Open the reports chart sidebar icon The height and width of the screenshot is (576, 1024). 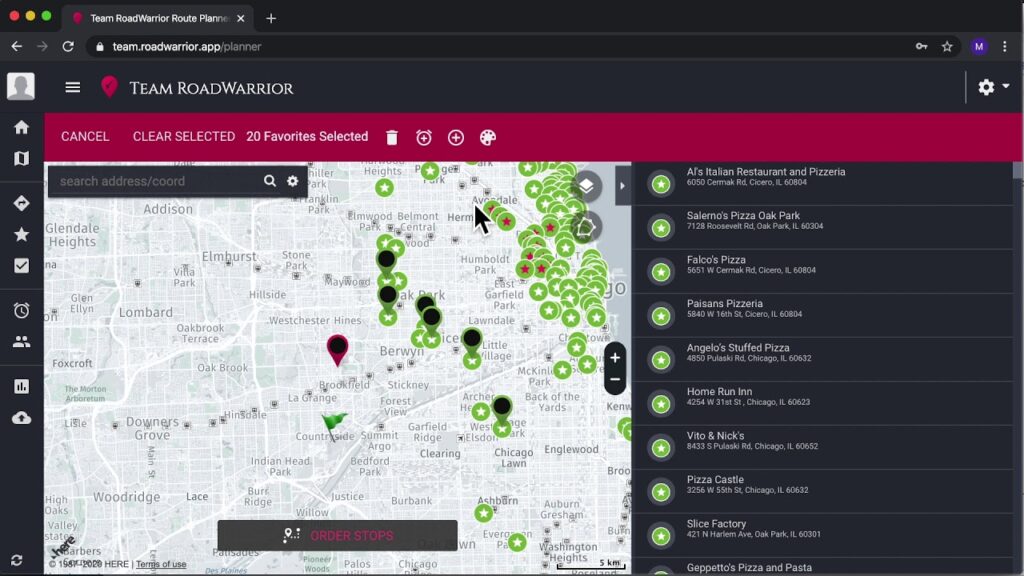click(x=22, y=387)
